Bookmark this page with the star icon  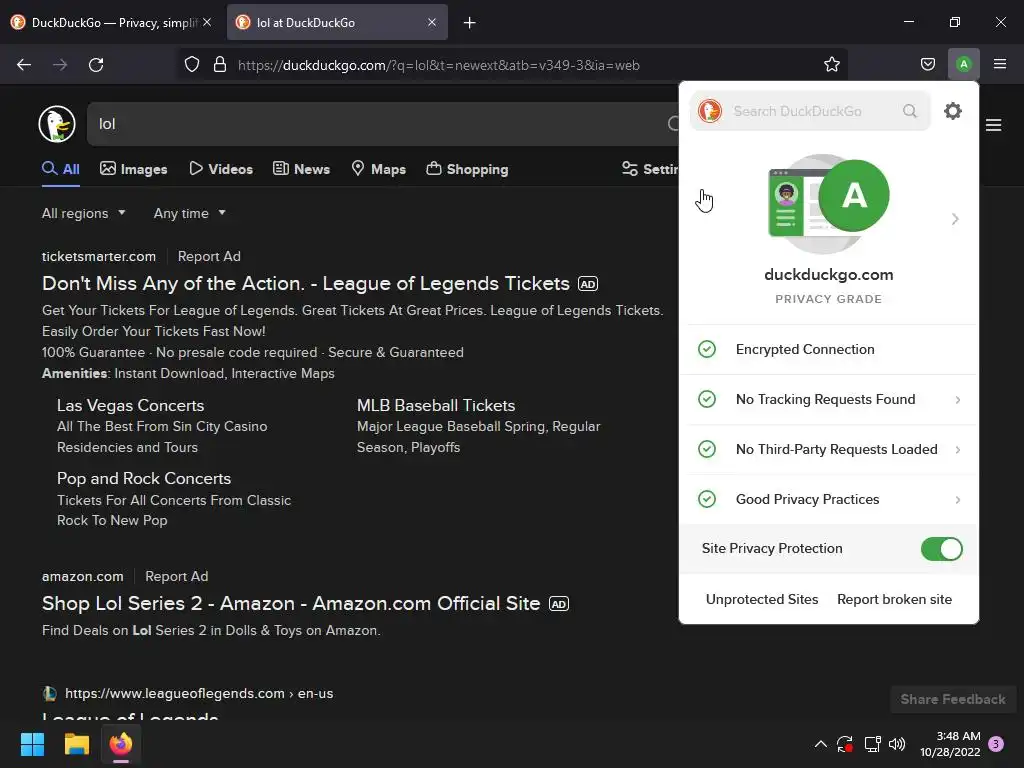click(x=831, y=65)
